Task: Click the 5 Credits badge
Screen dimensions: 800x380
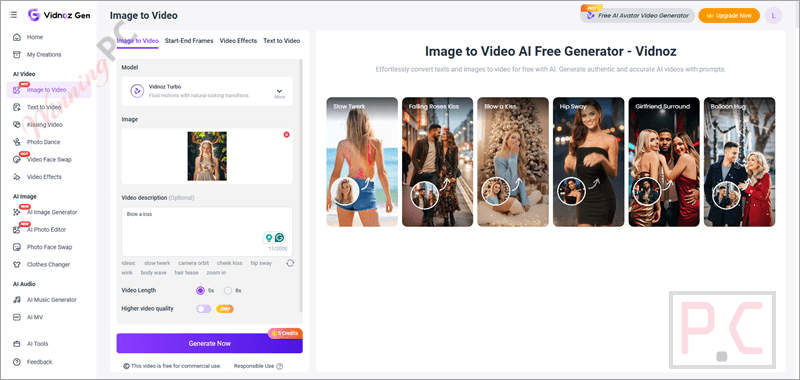Action: pyautogui.click(x=285, y=333)
